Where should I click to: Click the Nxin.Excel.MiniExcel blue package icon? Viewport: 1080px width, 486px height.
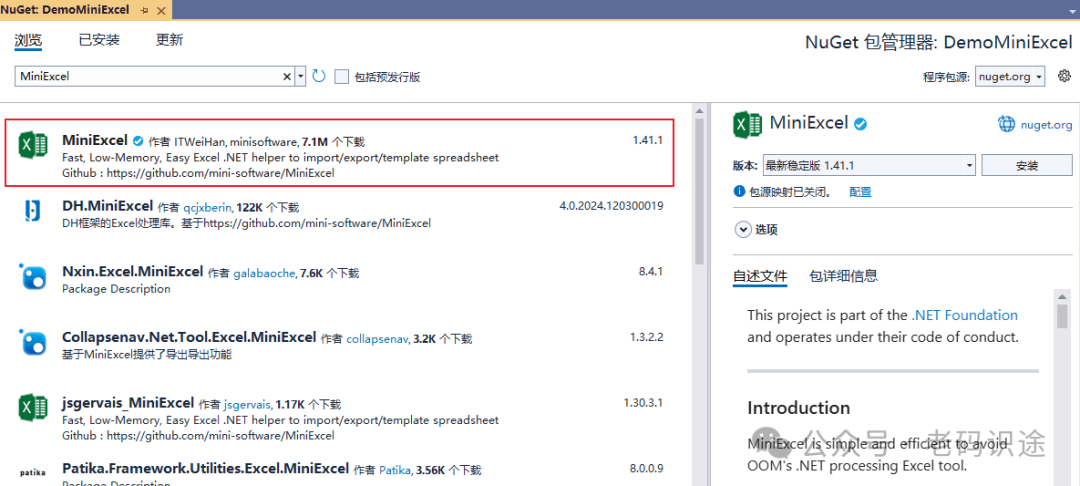[33, 276]
